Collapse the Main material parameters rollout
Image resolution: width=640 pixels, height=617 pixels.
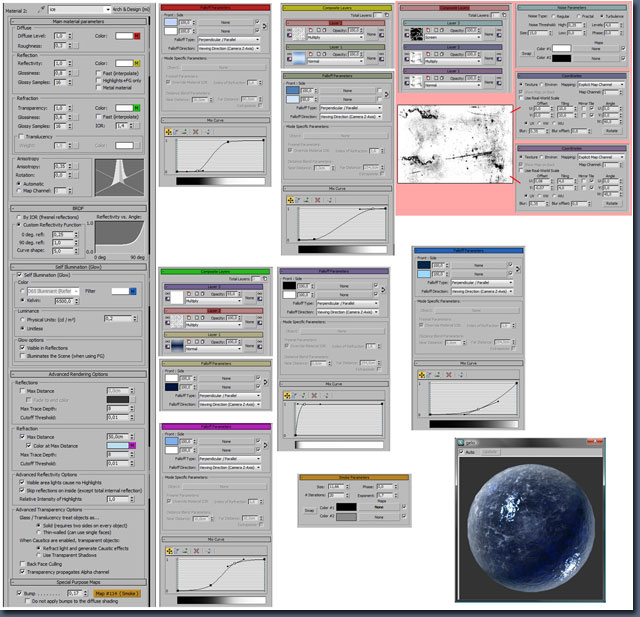click(78, 21)
